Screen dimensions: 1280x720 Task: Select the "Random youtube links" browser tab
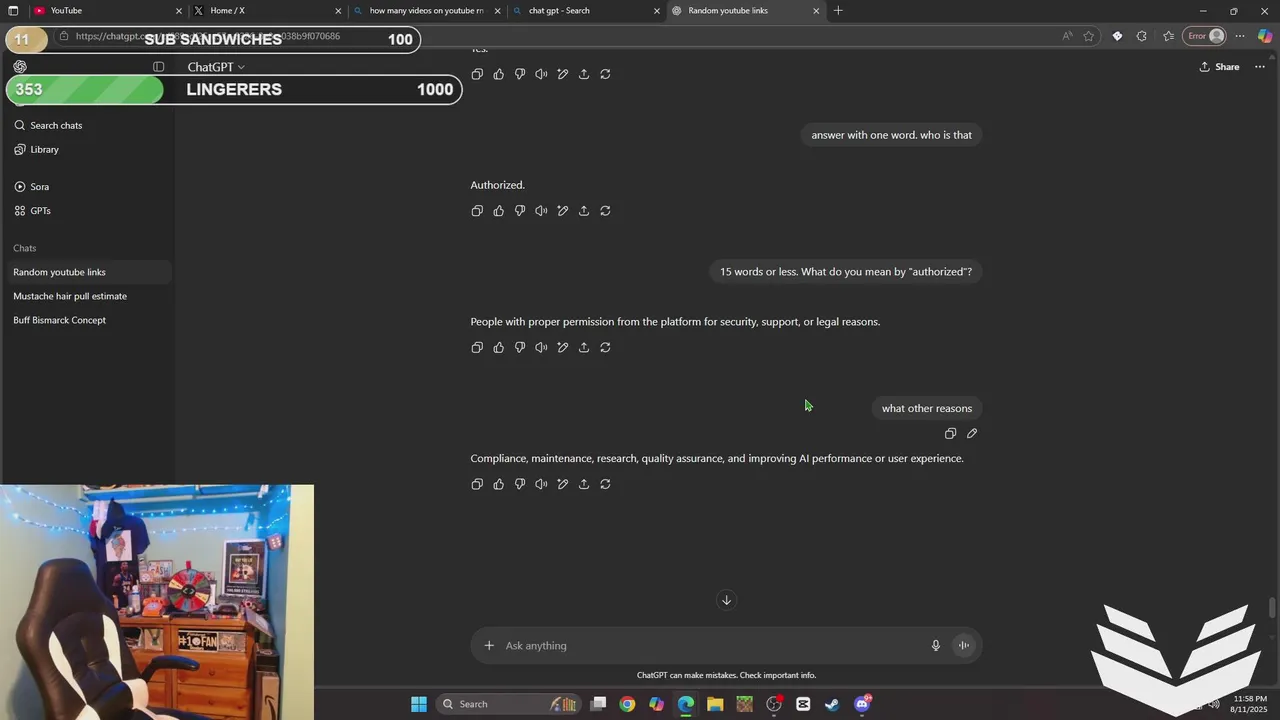tap(745, 11)
